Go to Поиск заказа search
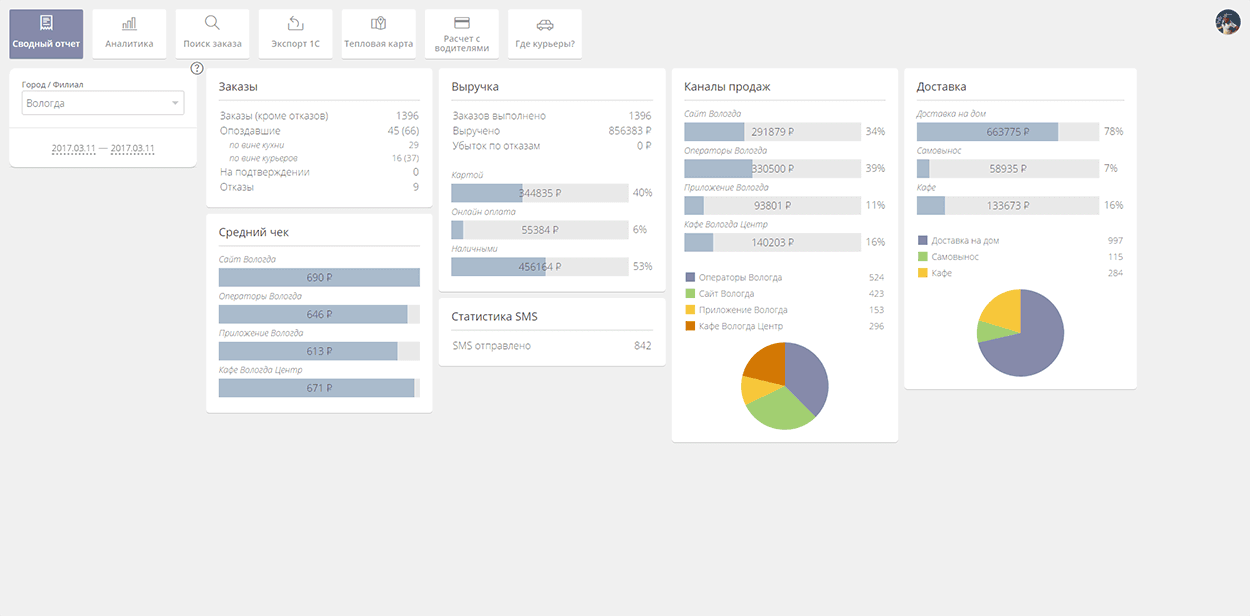Image resolution: width=1250 pixels, height=616 pixels. [x=212, y=33]
